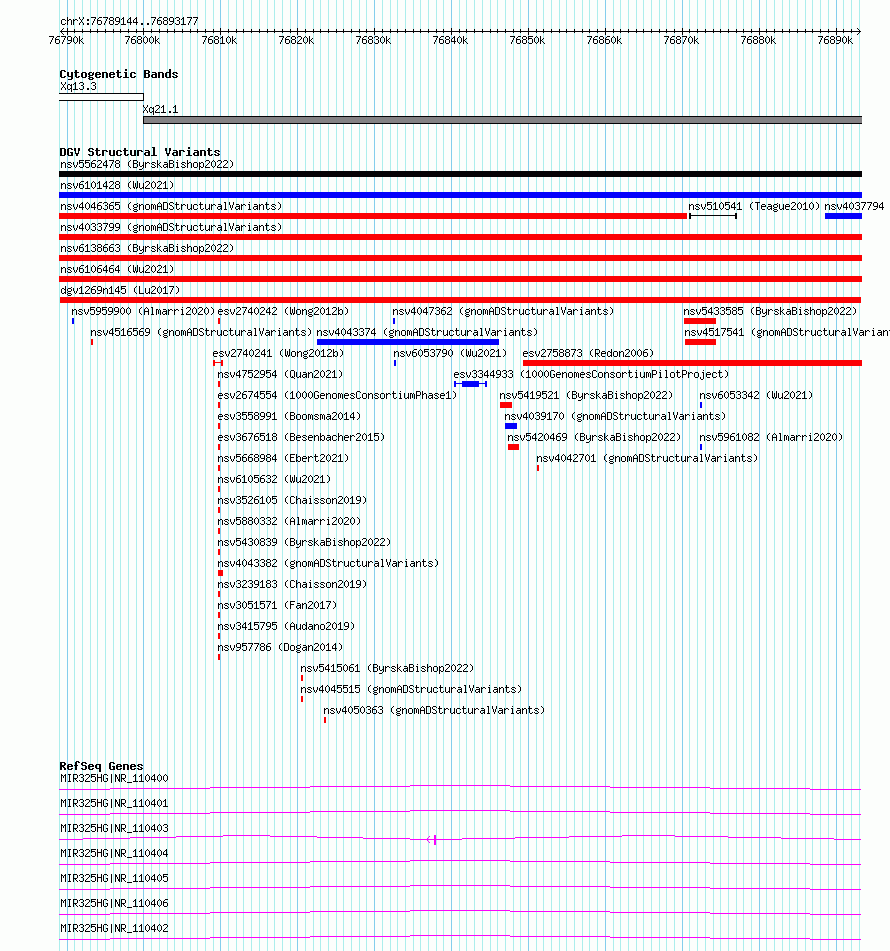Select MIR325HG|NR_110402 gene label

pos(114,928)
